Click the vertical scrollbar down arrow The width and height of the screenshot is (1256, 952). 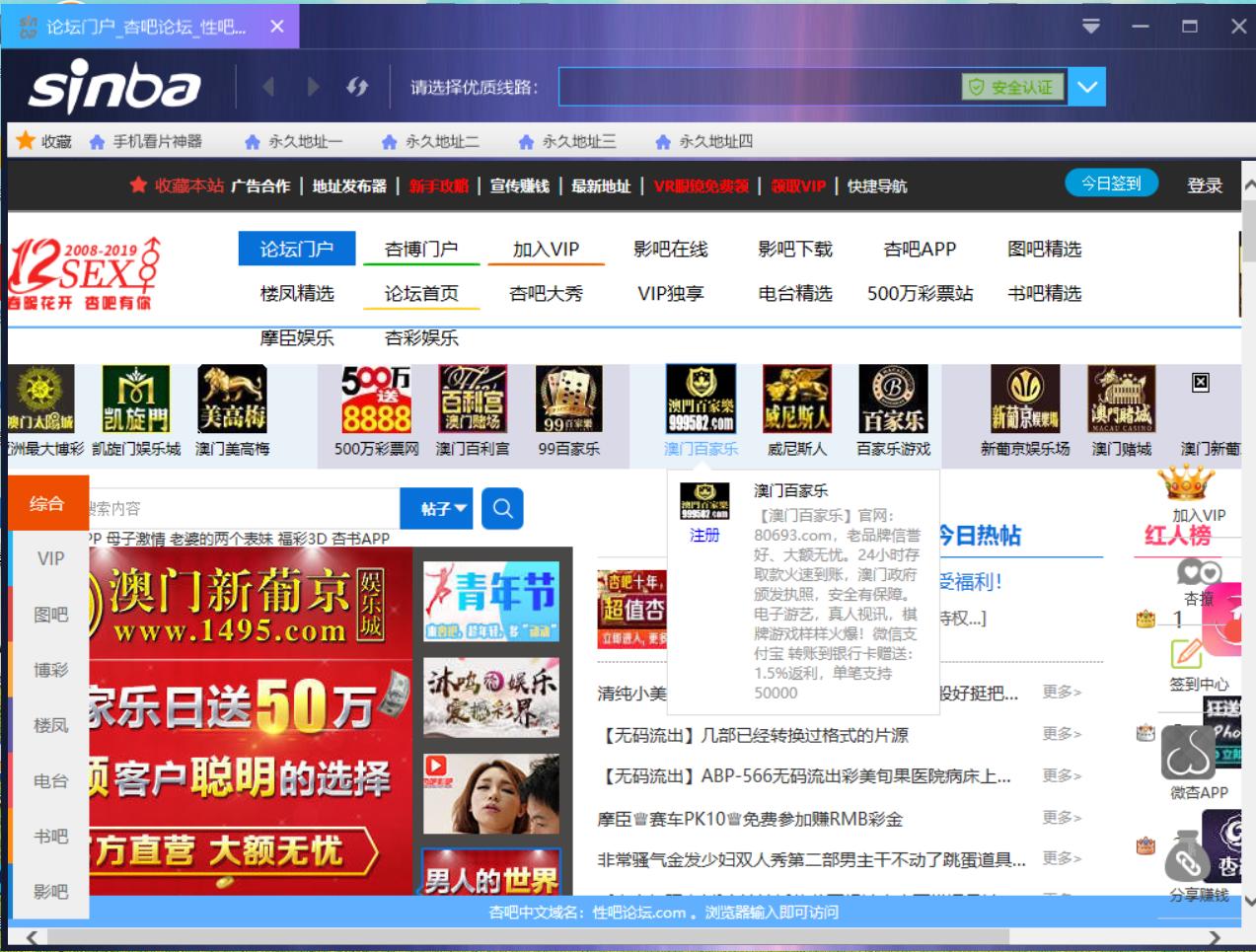[1248, 900]
